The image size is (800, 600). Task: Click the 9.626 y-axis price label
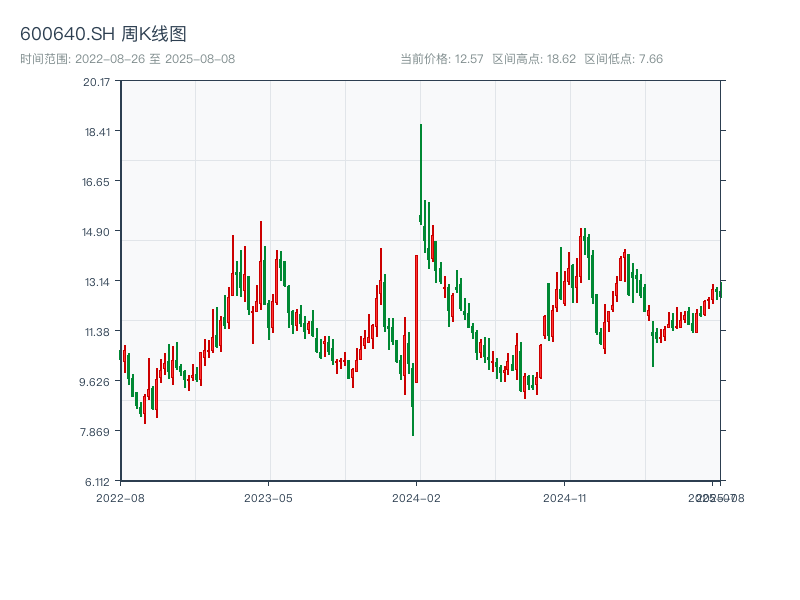coord(97,382)
